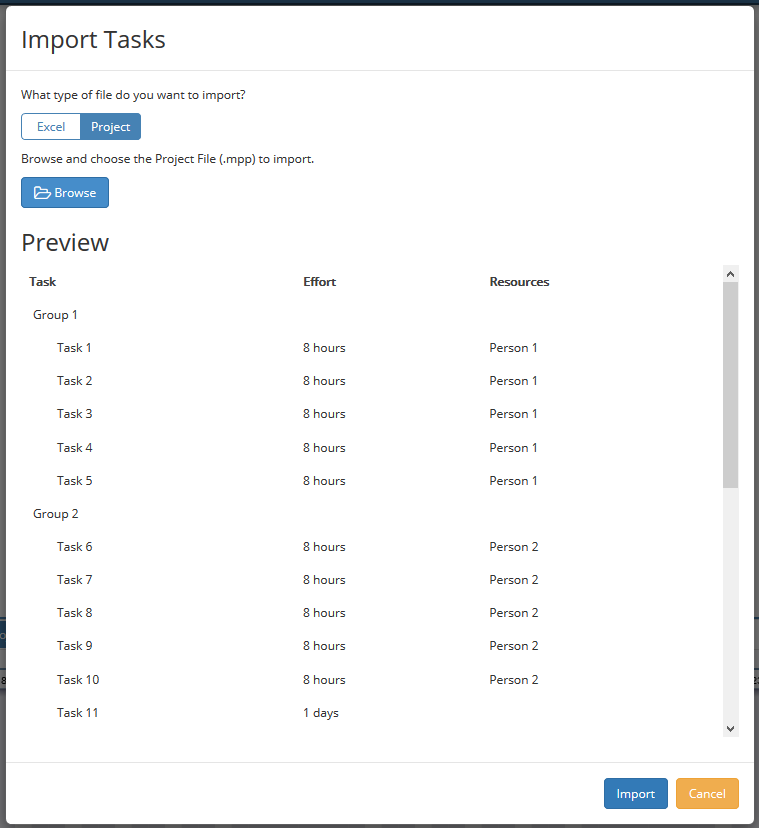
Task: Select the Task 8 row
Action: [372, 613]
